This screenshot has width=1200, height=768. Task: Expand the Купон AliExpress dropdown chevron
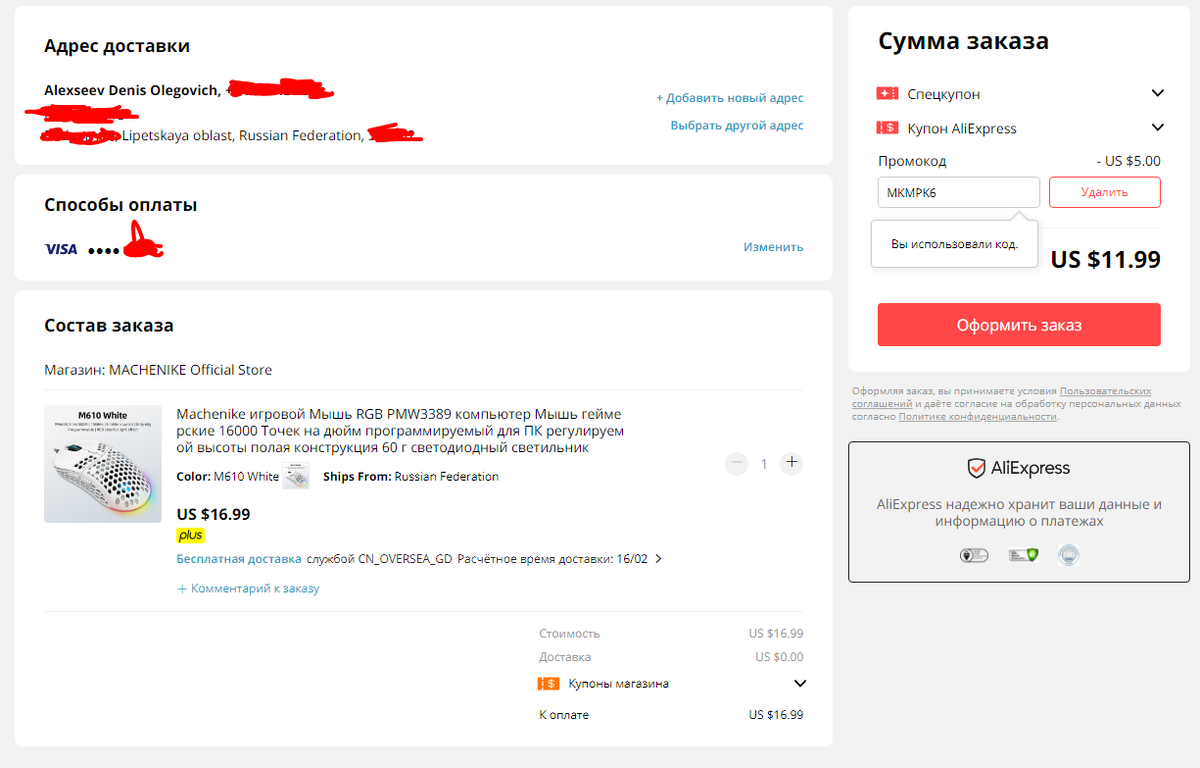tap(1158, 128)
